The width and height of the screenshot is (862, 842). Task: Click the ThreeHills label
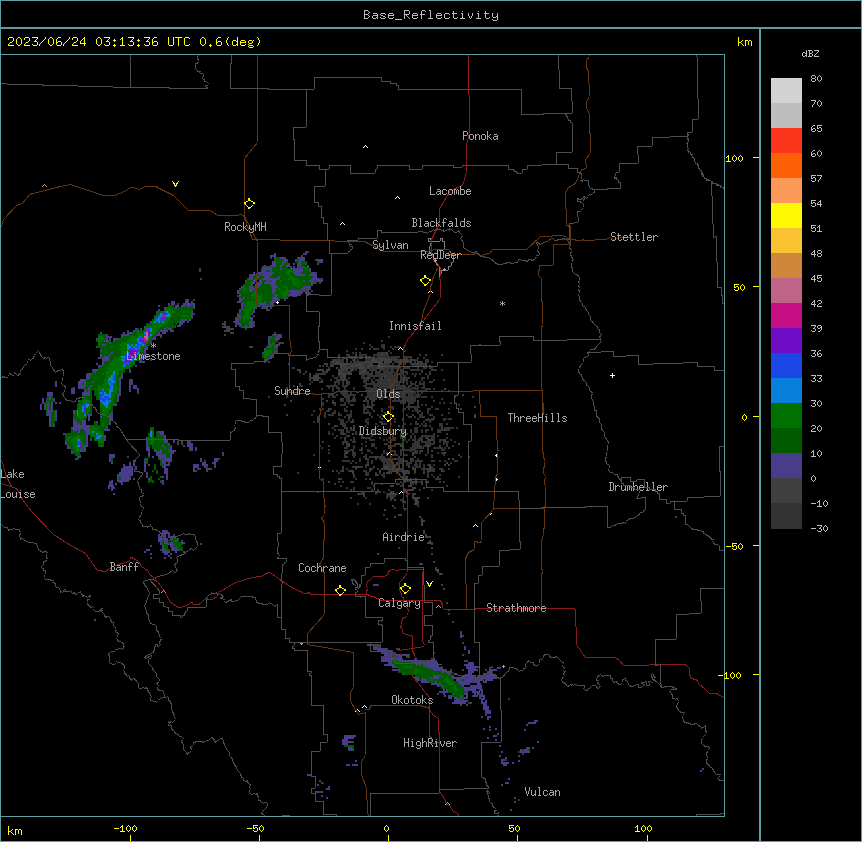tap(538, 418)
